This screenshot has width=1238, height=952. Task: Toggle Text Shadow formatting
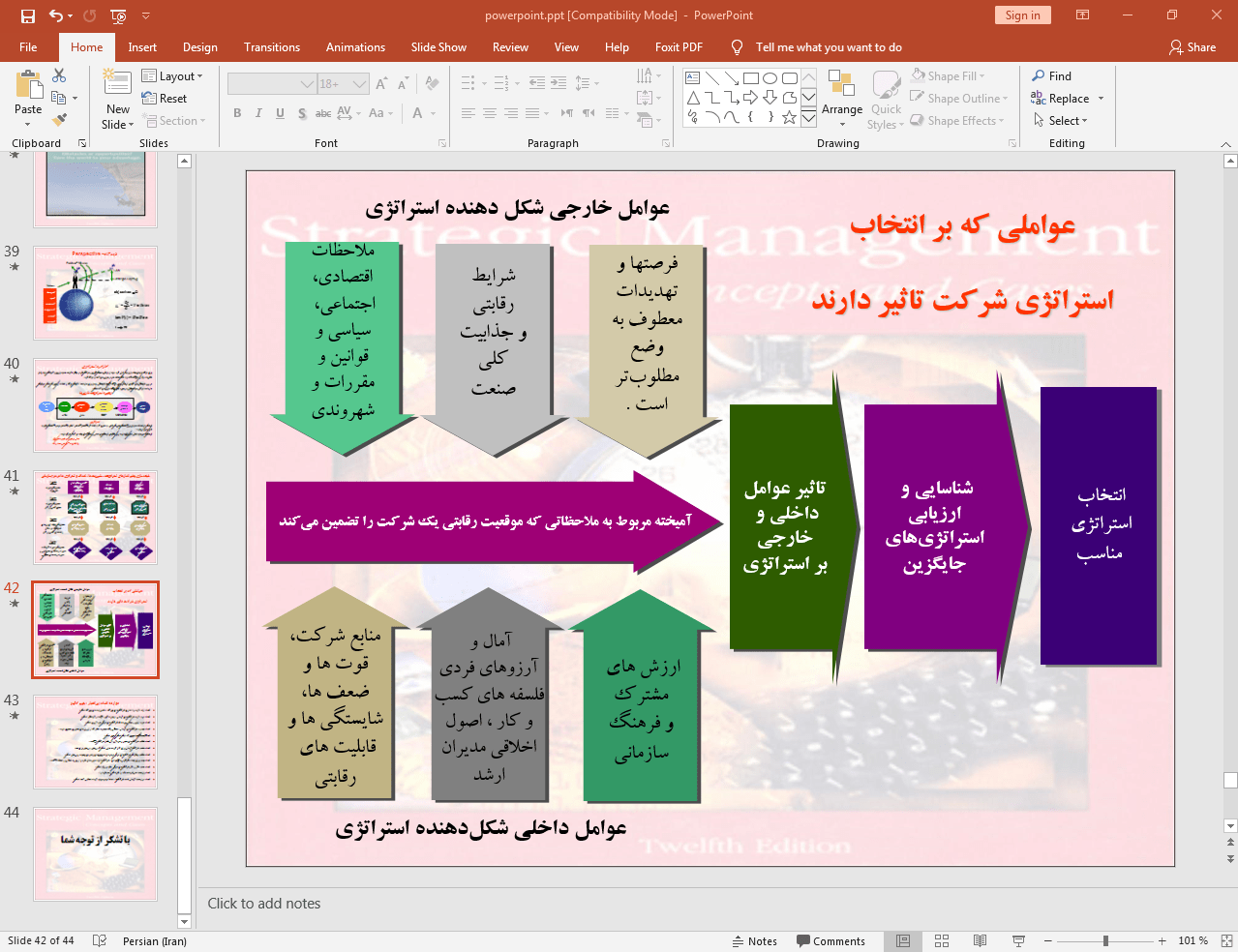click(x=302, y=113)
